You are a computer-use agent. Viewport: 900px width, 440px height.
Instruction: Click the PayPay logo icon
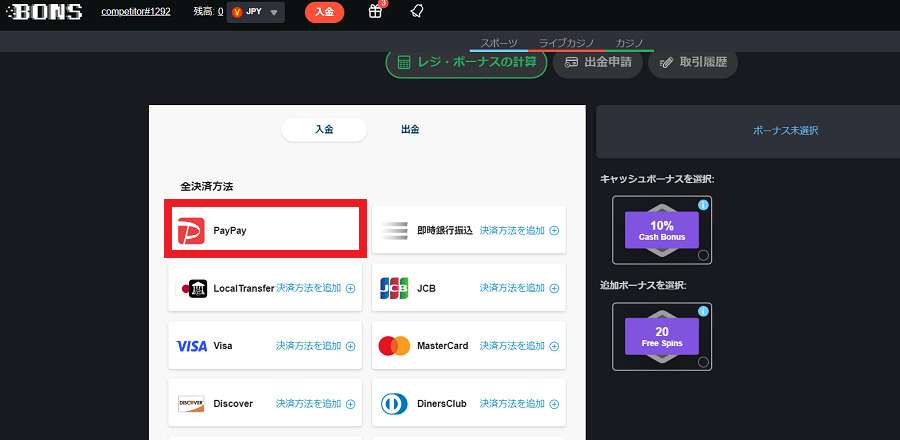coord(191,231)
